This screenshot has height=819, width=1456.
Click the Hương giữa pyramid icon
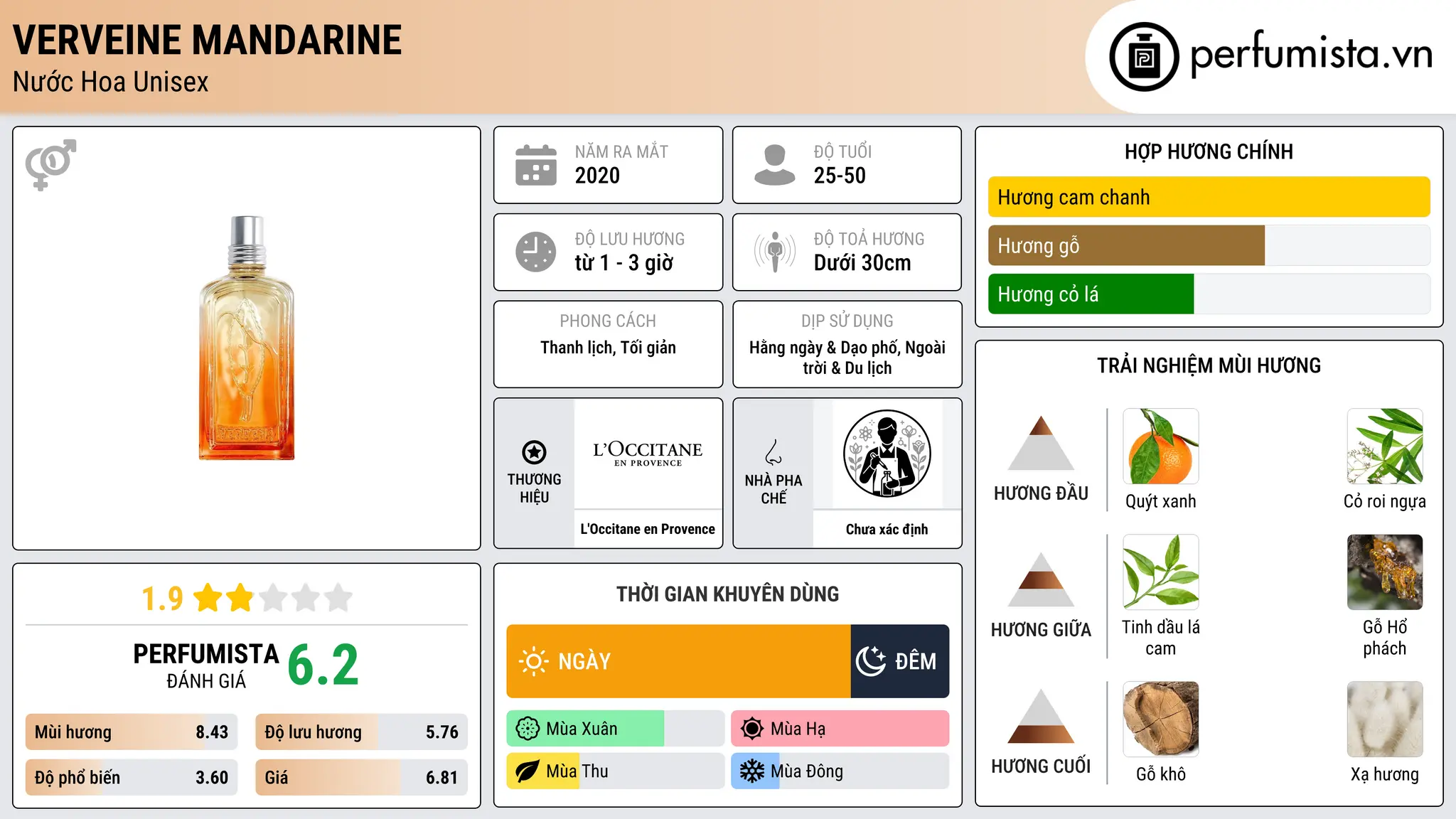pos(1041,579)
